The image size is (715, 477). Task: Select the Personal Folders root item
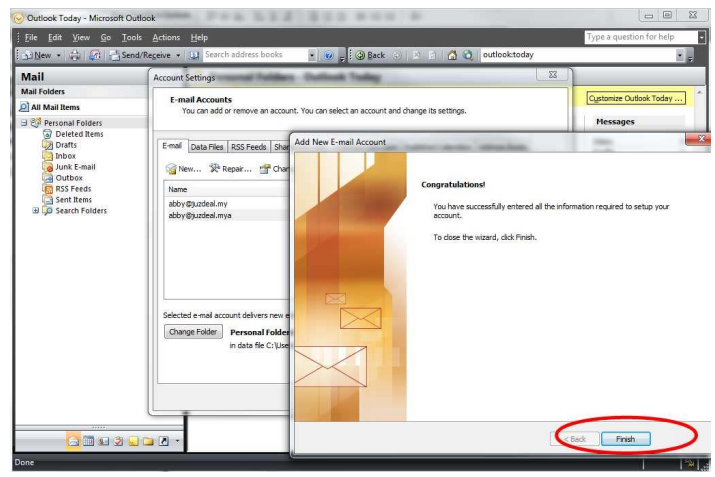73,123
